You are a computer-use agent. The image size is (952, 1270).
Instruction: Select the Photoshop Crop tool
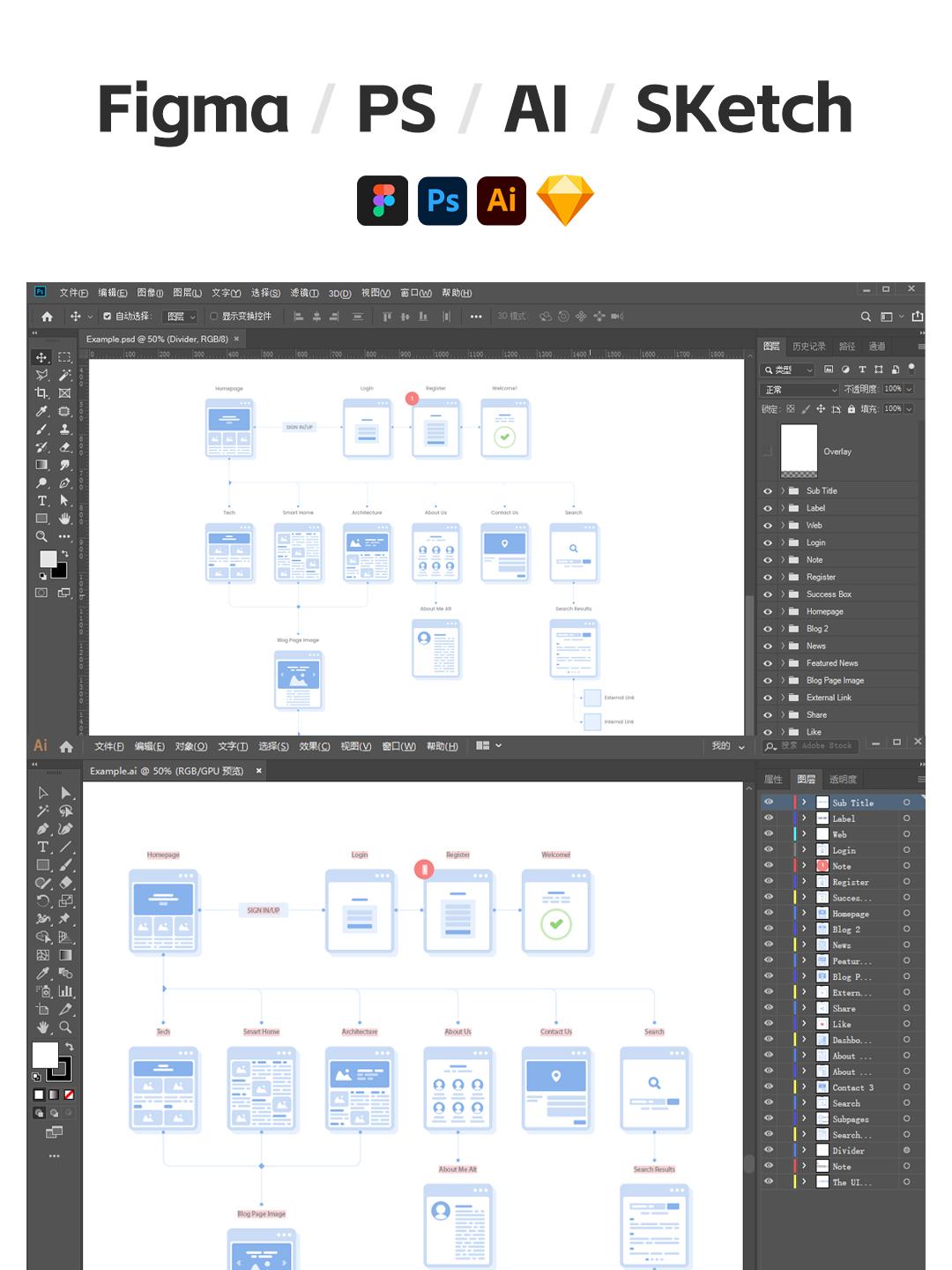pos(41,393)
